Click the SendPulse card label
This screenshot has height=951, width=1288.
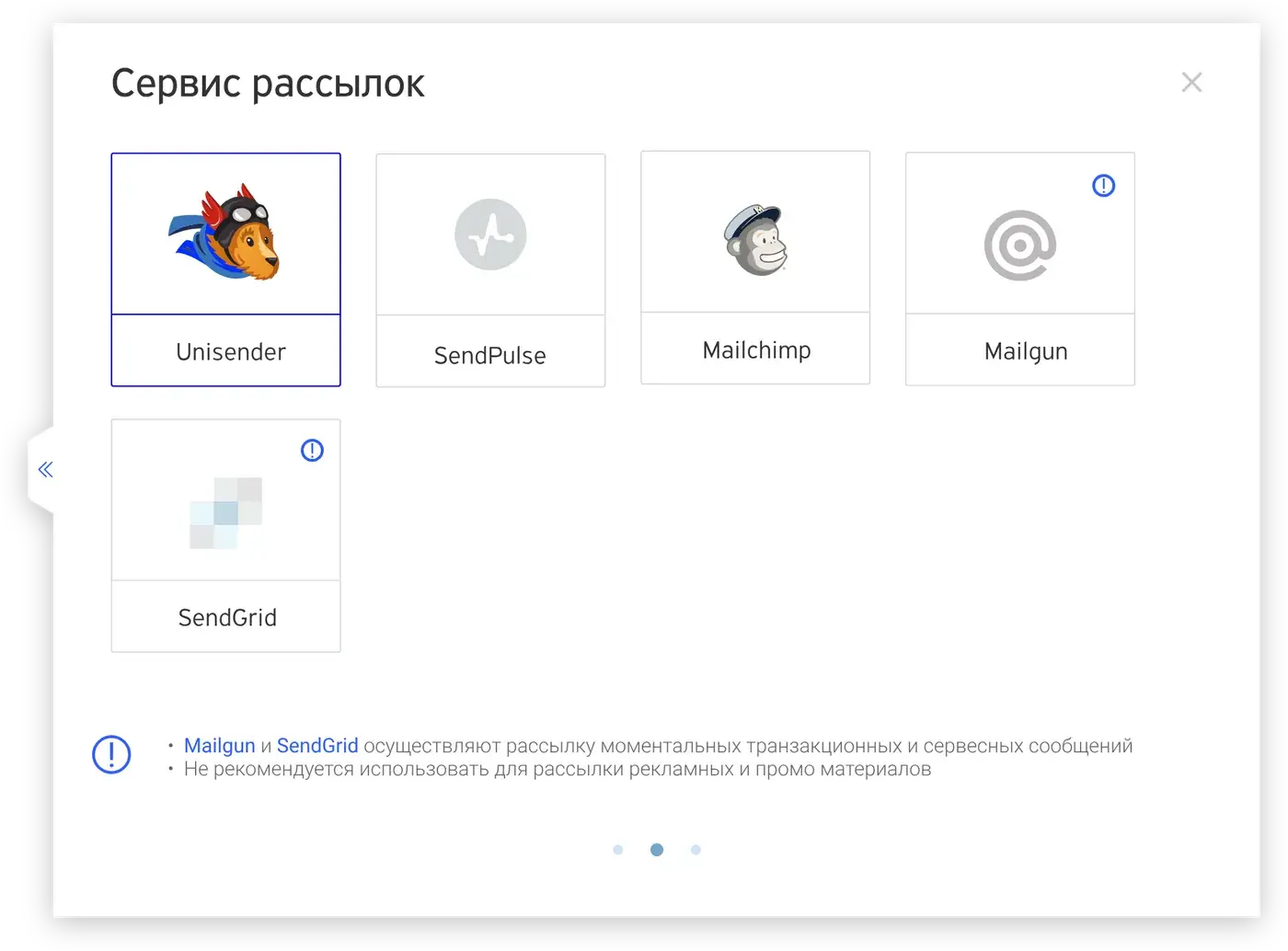(x=490, y=356)
